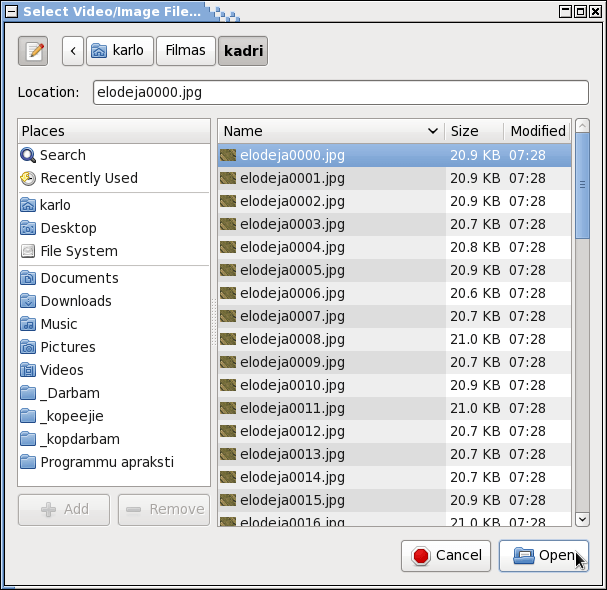Click the Pictures folder icon
The width and height of the screenshot is (607, 590).
point(28,347)
